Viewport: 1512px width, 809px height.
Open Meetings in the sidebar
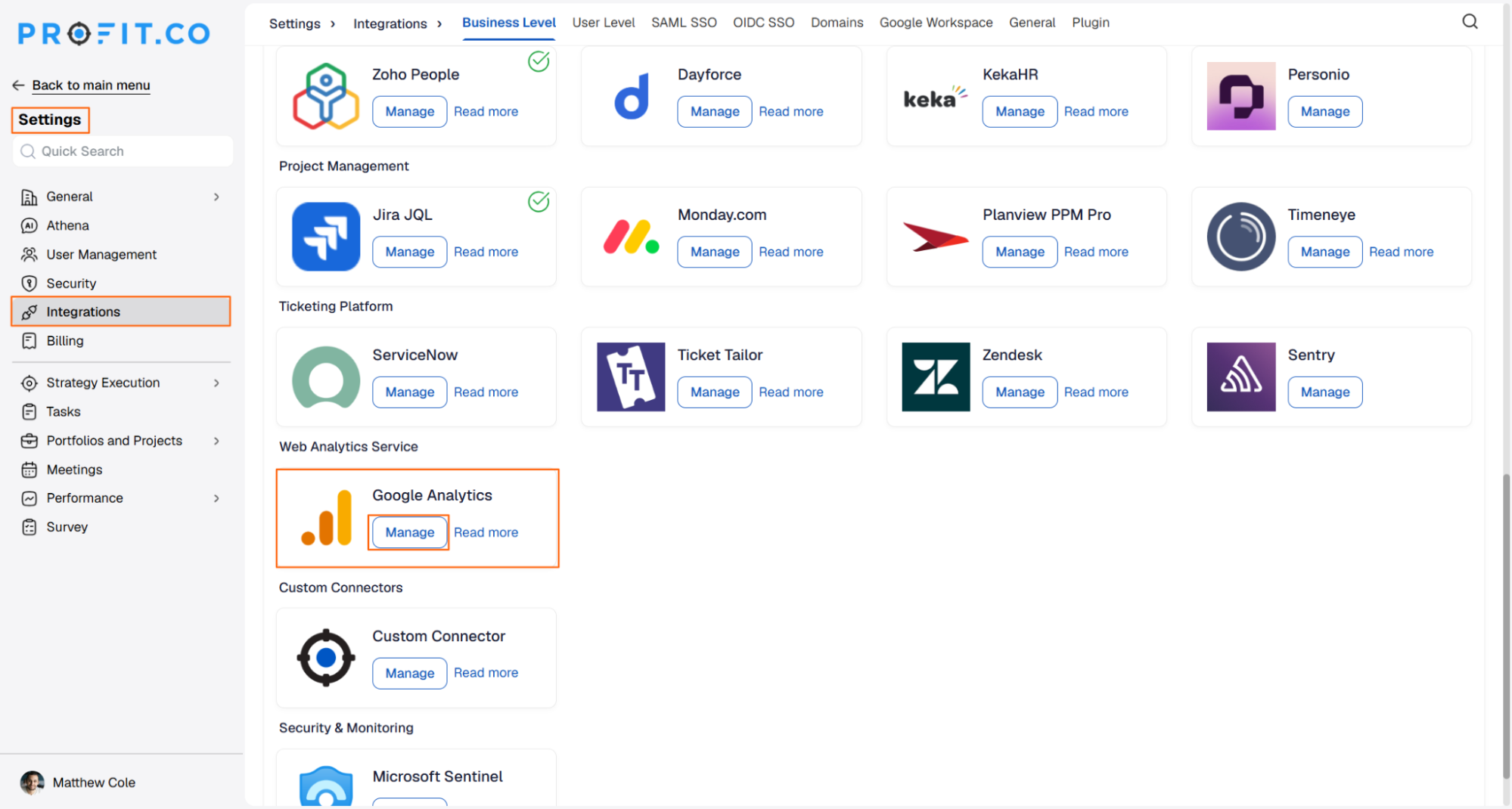coord(74,470)
